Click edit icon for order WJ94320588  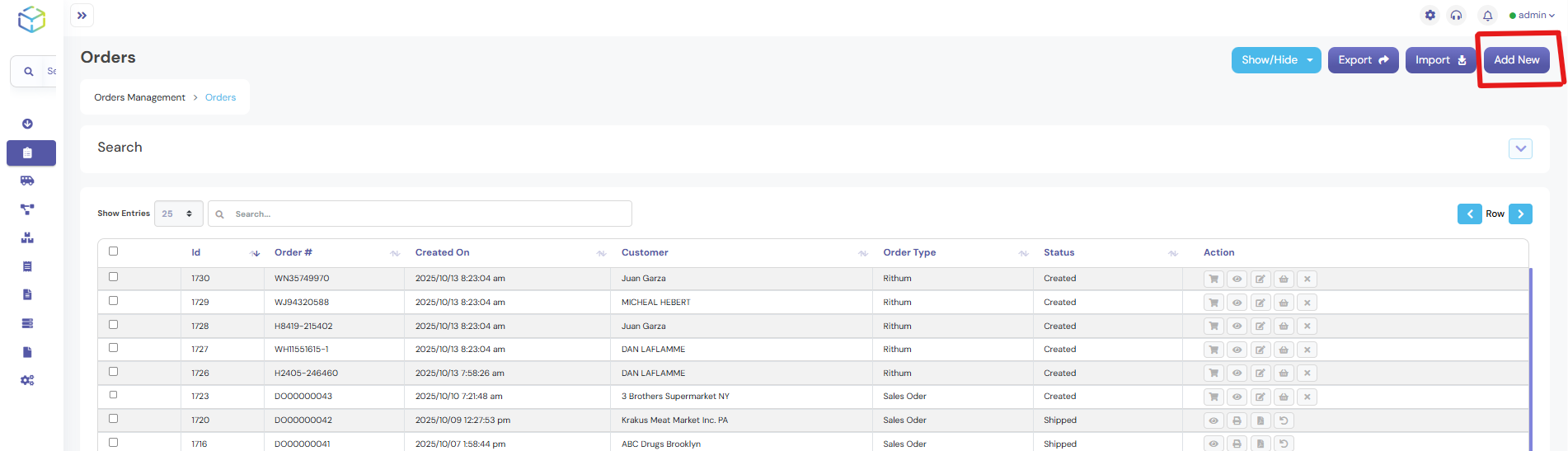click(1261, 303)
